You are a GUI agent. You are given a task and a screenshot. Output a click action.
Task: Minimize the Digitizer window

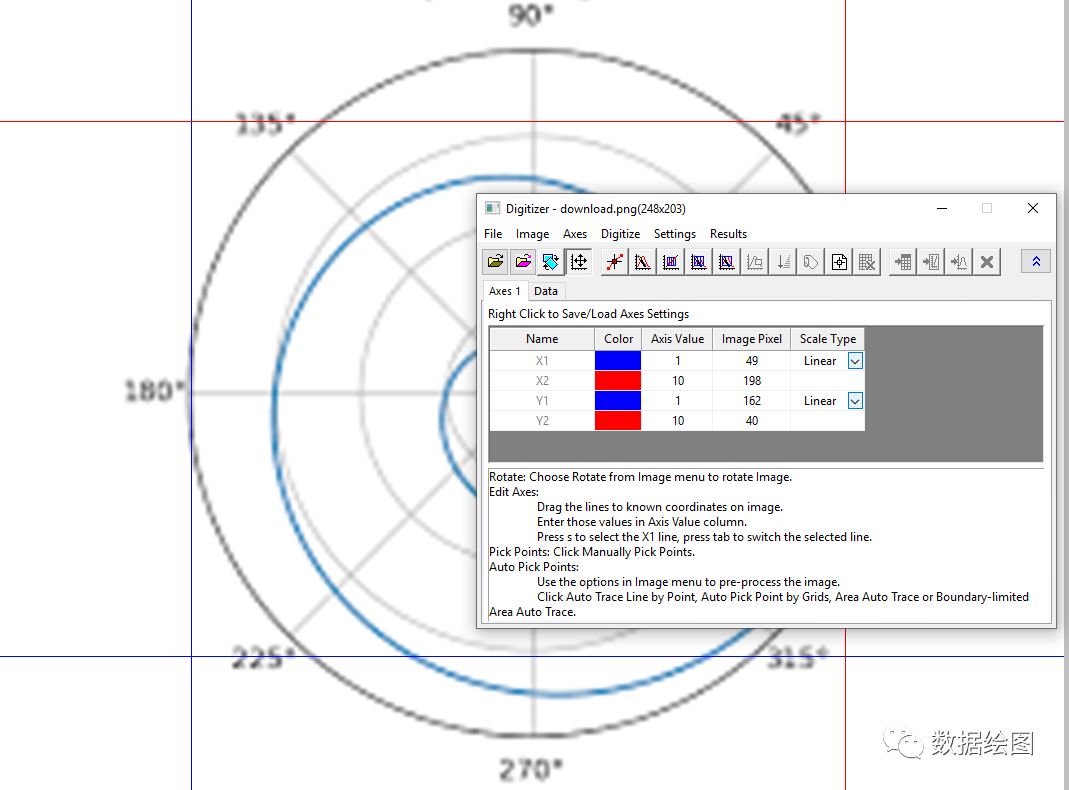[x=942, y=209]
